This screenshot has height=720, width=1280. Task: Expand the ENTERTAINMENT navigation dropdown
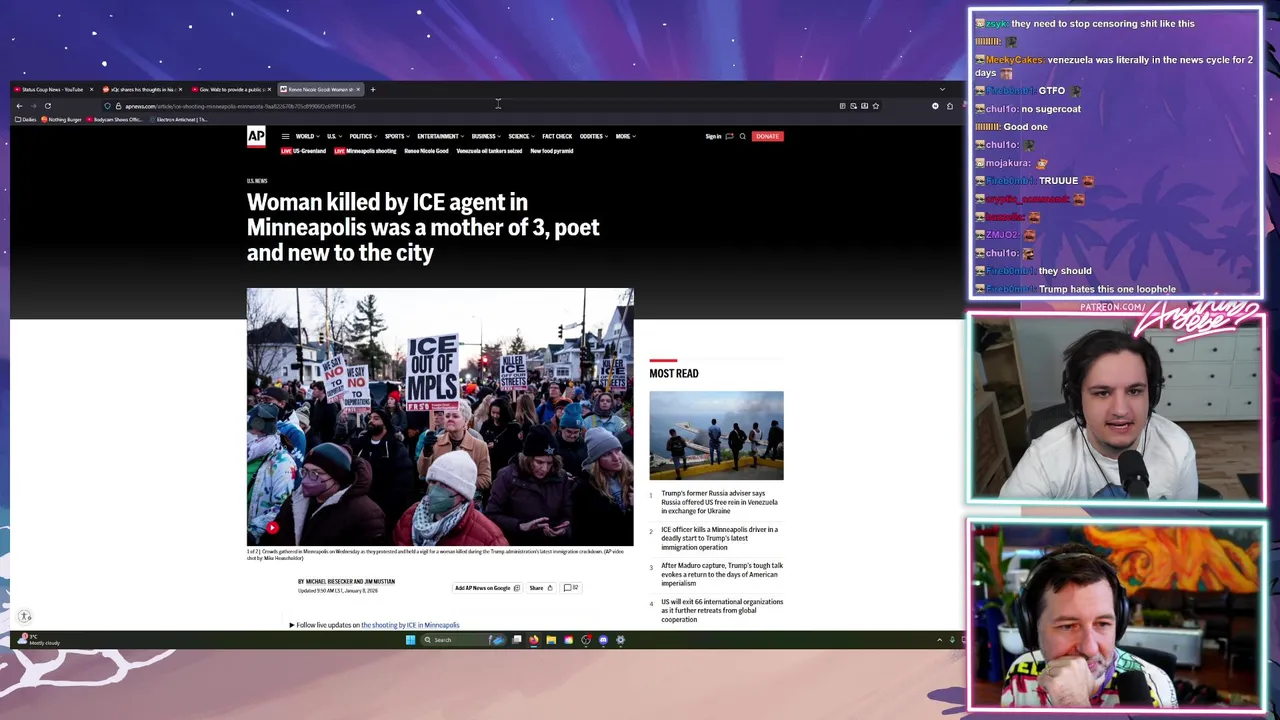pyautogui.click(x=441, y=136)
